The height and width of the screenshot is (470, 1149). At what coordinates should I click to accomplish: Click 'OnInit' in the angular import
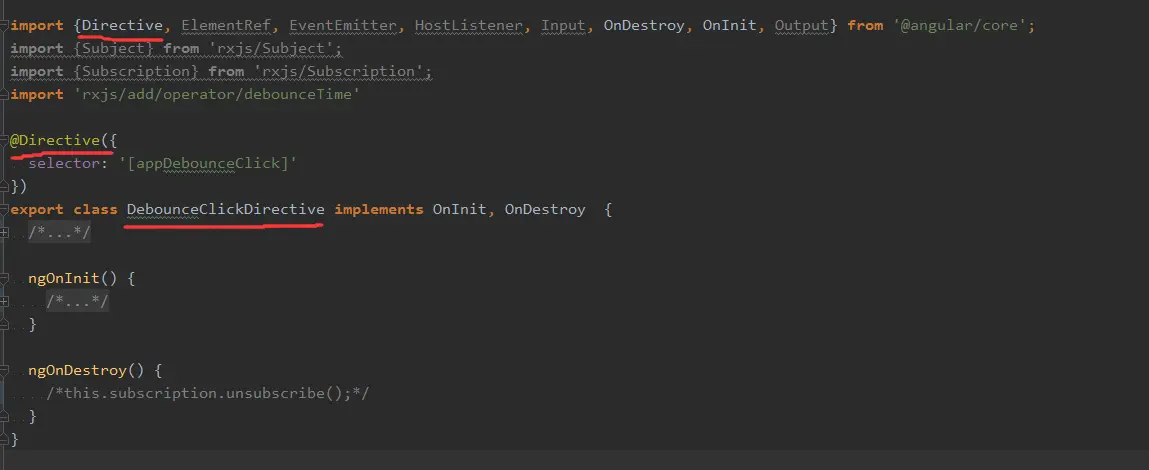point(729,26)
